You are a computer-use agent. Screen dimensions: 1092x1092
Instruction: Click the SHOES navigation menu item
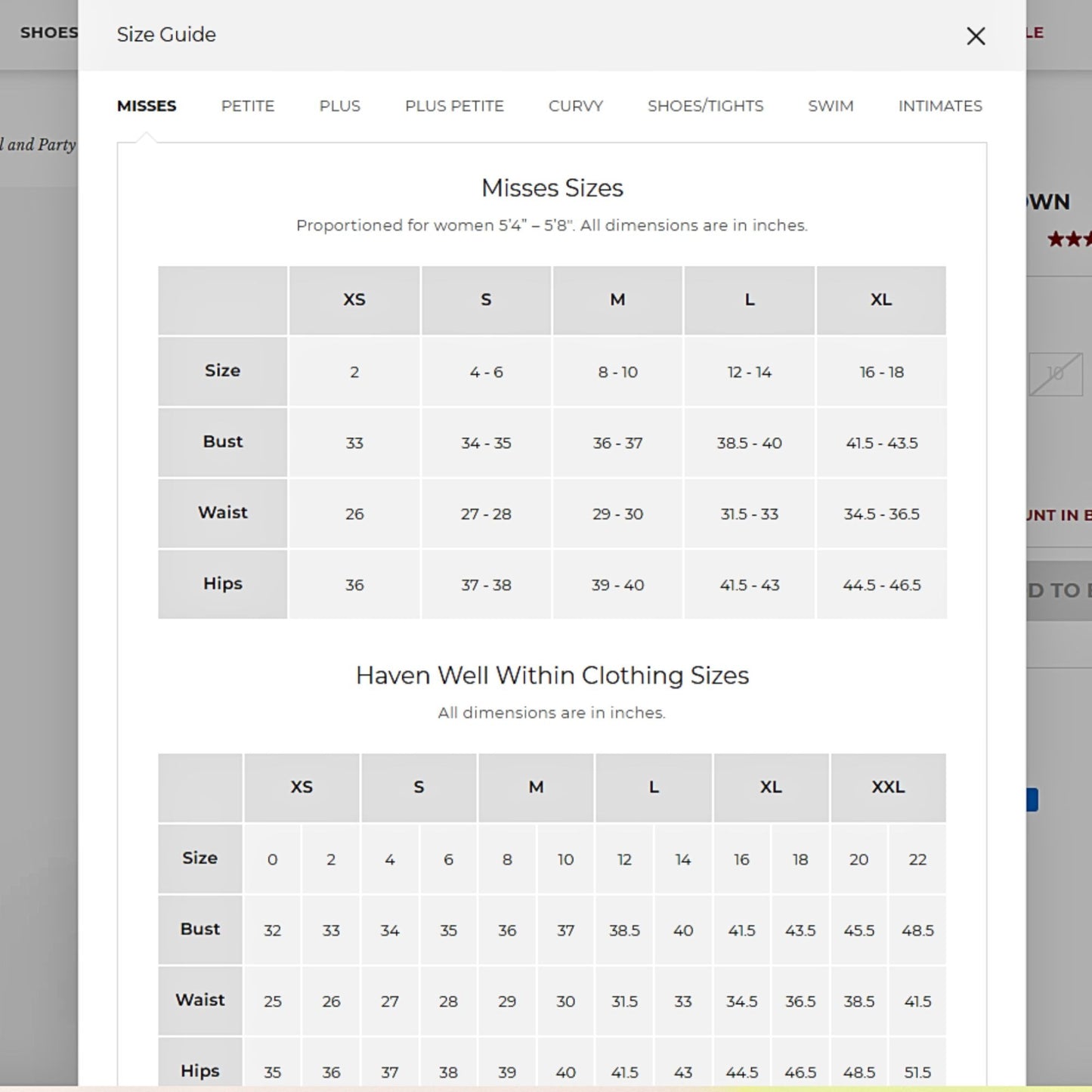point(48,32)
